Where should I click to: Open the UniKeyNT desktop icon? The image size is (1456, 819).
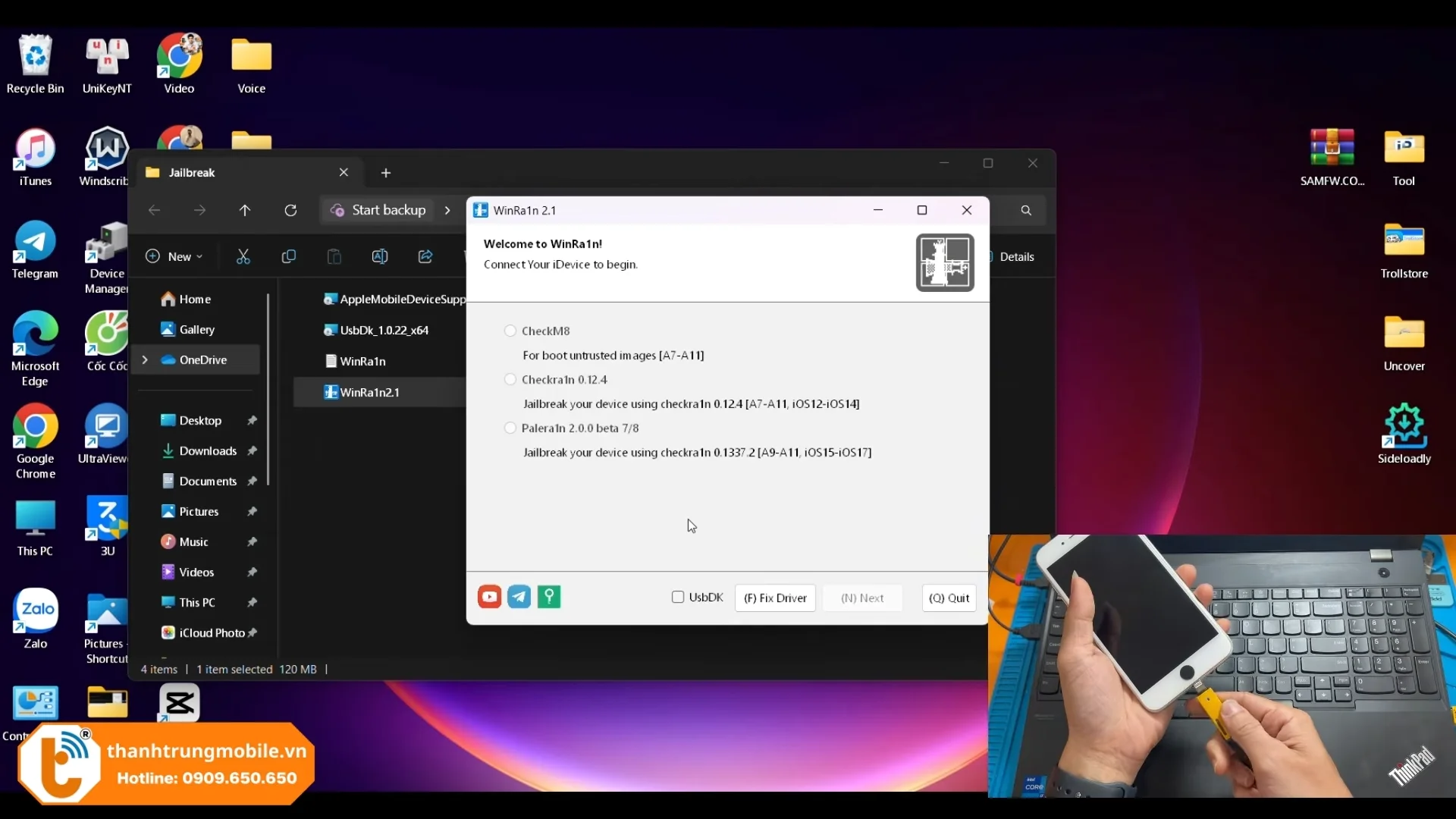(x=107, y=64)
